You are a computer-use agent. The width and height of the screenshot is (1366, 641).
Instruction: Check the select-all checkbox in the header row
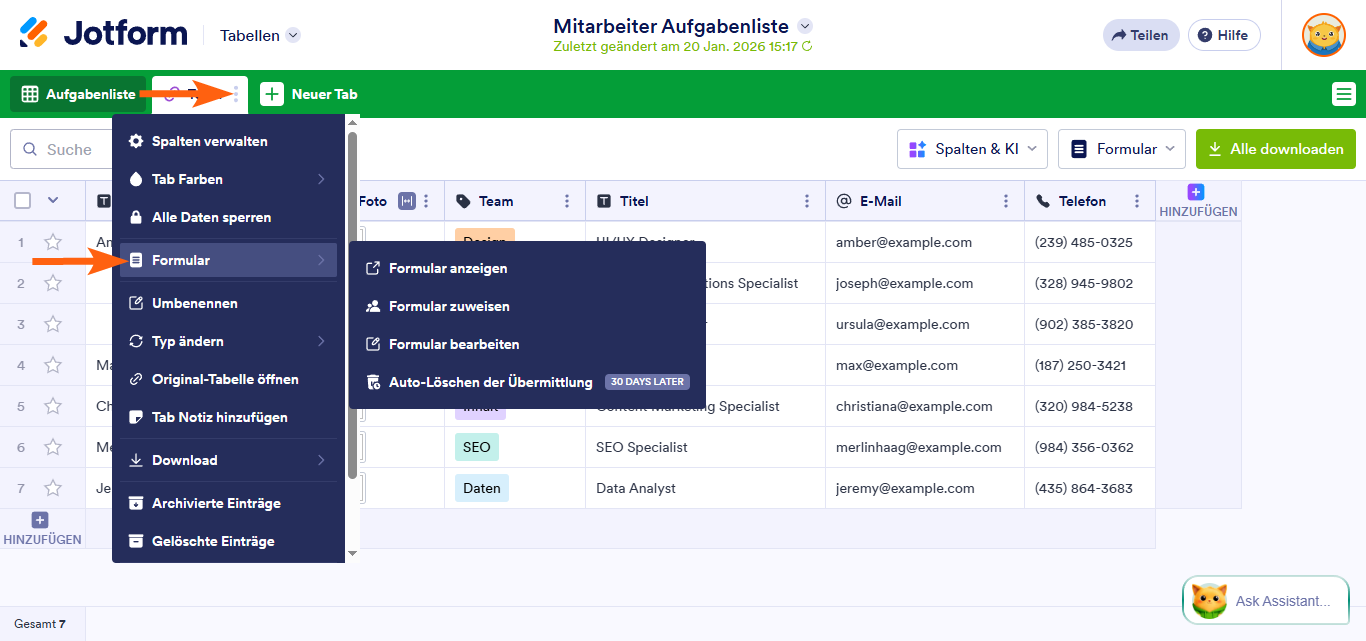coord(21,200)
